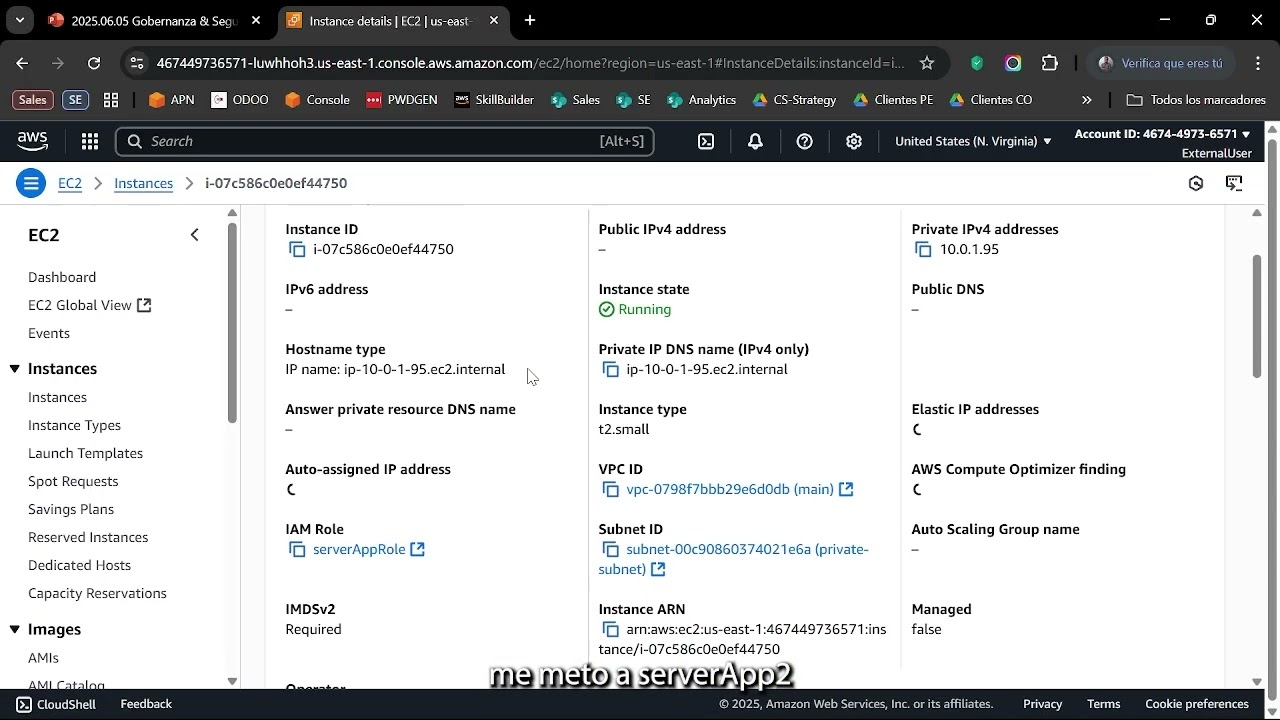
Task: Open bookmark apps grid icon
Action: 111,100
